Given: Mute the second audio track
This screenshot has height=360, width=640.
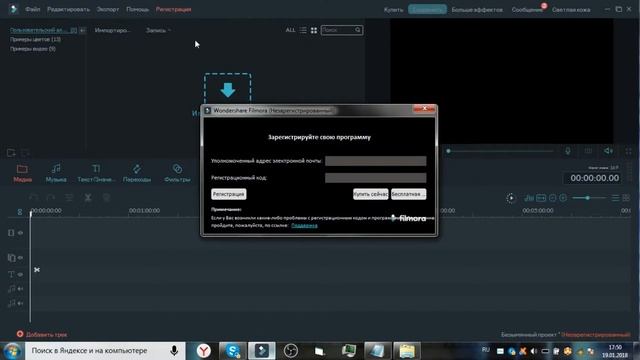Looking at the screenshot, I should (x=20, y=303).
